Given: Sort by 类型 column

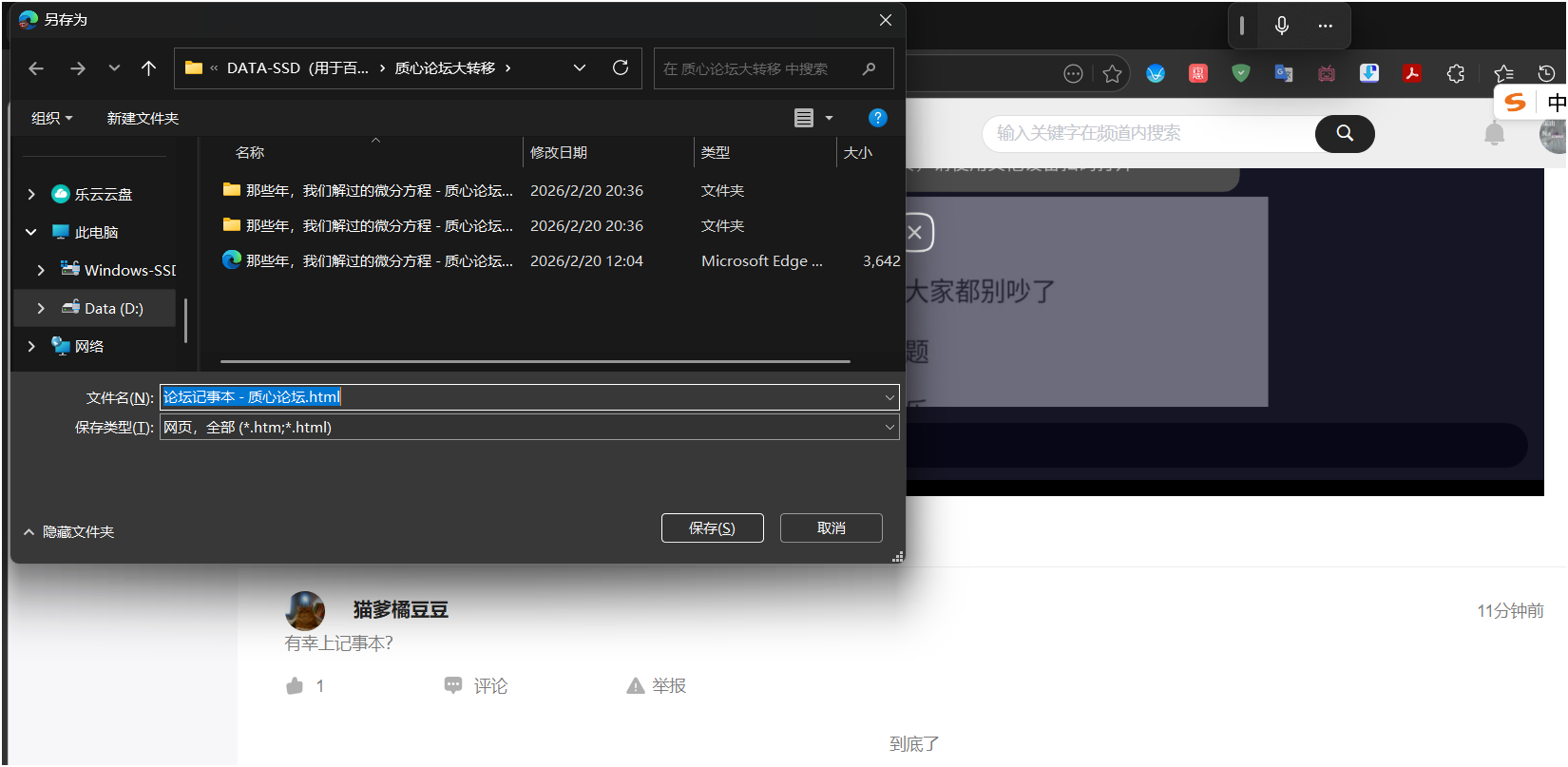Looking at the screenshot, I should pyautogui.click(x=716, y=152).
